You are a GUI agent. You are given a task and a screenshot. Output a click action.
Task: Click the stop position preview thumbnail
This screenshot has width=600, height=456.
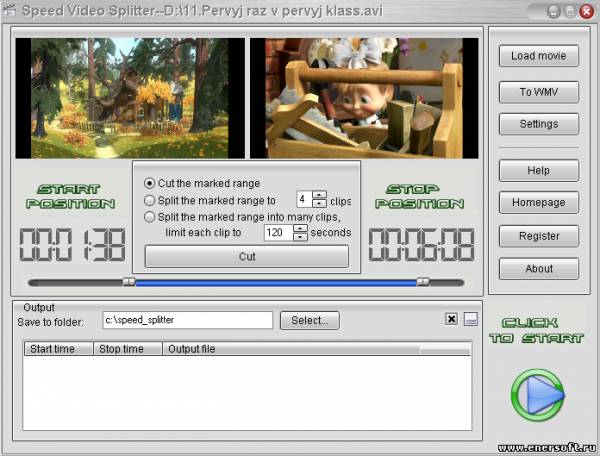tap(364, 98)
